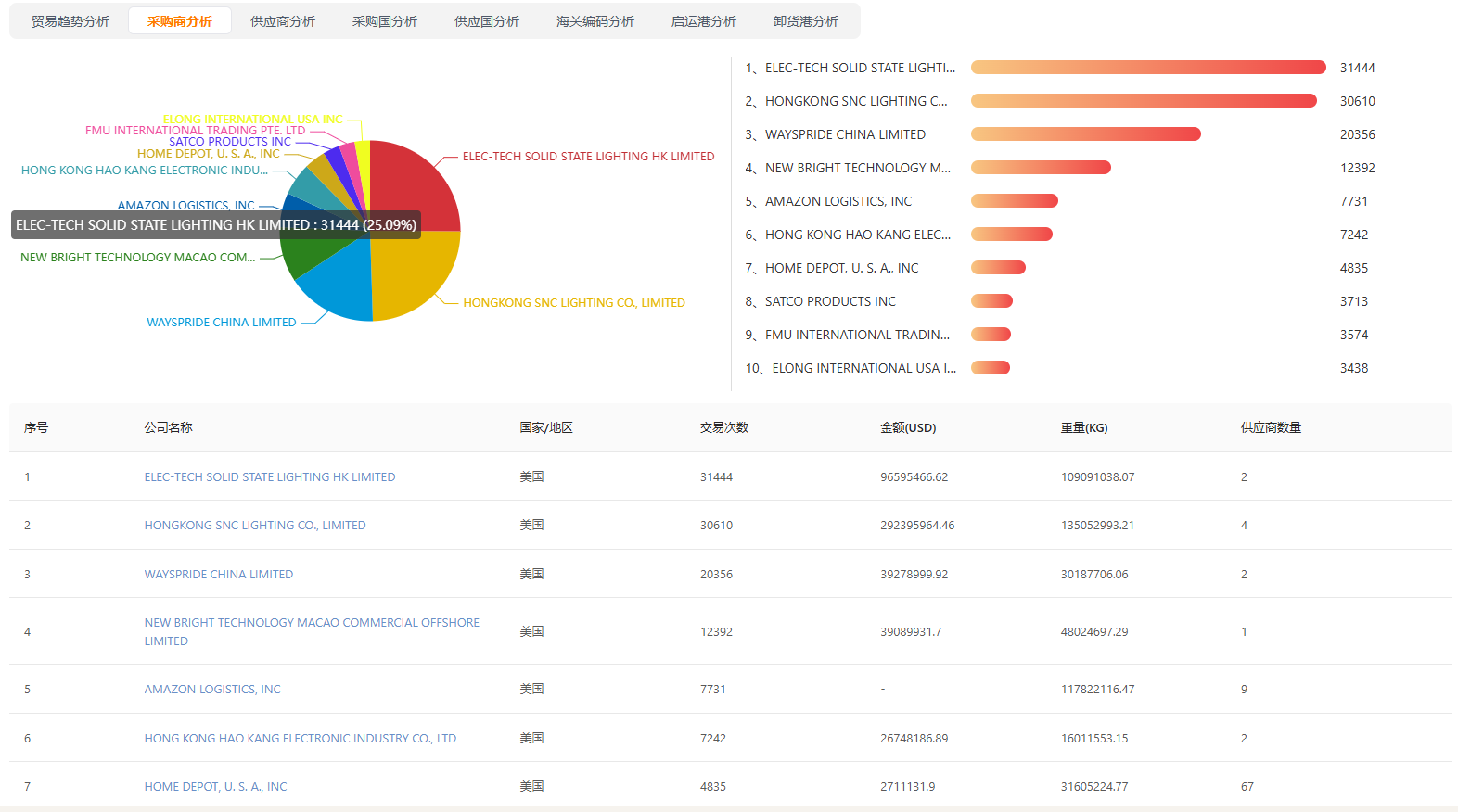Click the SATCO PRODUCTS INC pie label

point(230,142)
